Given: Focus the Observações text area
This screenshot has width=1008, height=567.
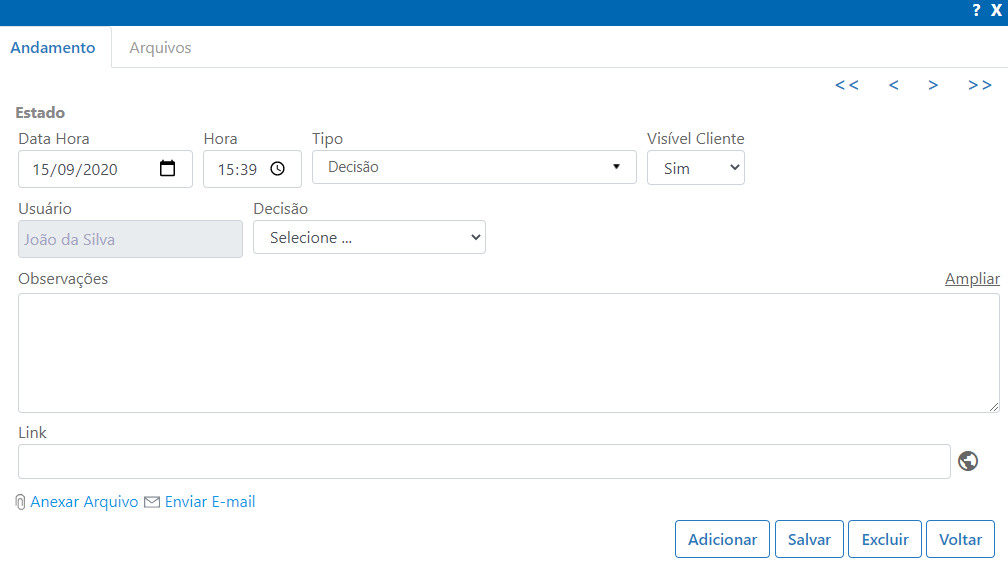Looking at the screenshot, I should [x=508, y=353].
